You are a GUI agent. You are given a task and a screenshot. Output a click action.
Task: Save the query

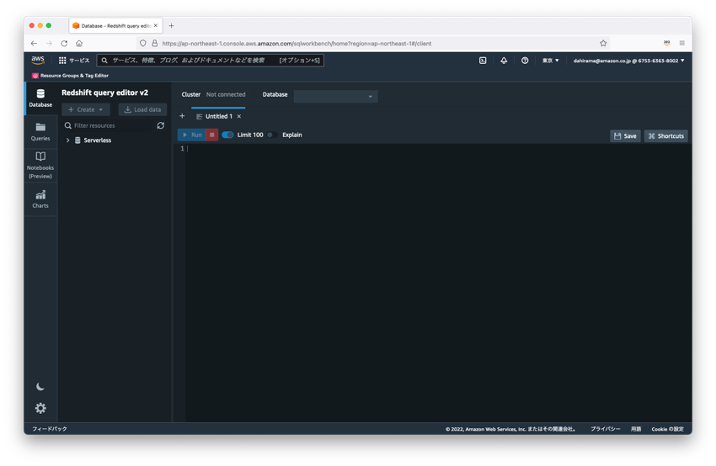tap(625, 136)
